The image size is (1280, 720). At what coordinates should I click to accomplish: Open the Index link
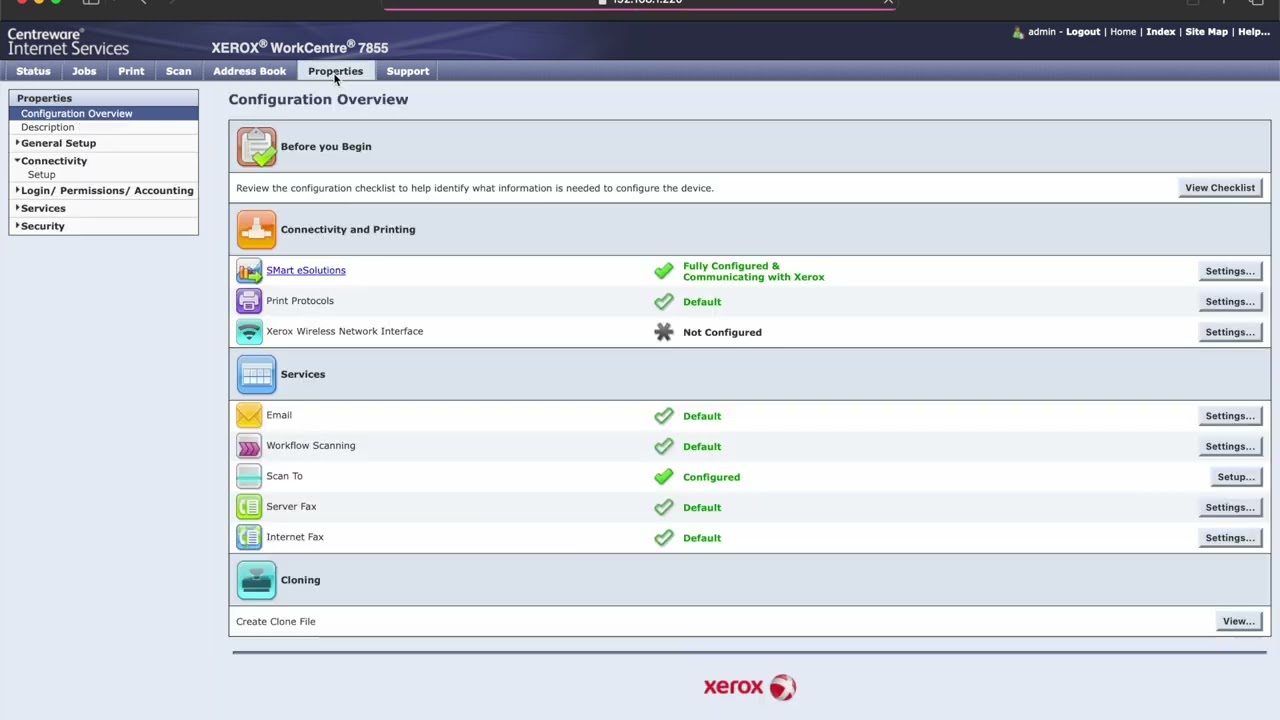(1161, 32)
